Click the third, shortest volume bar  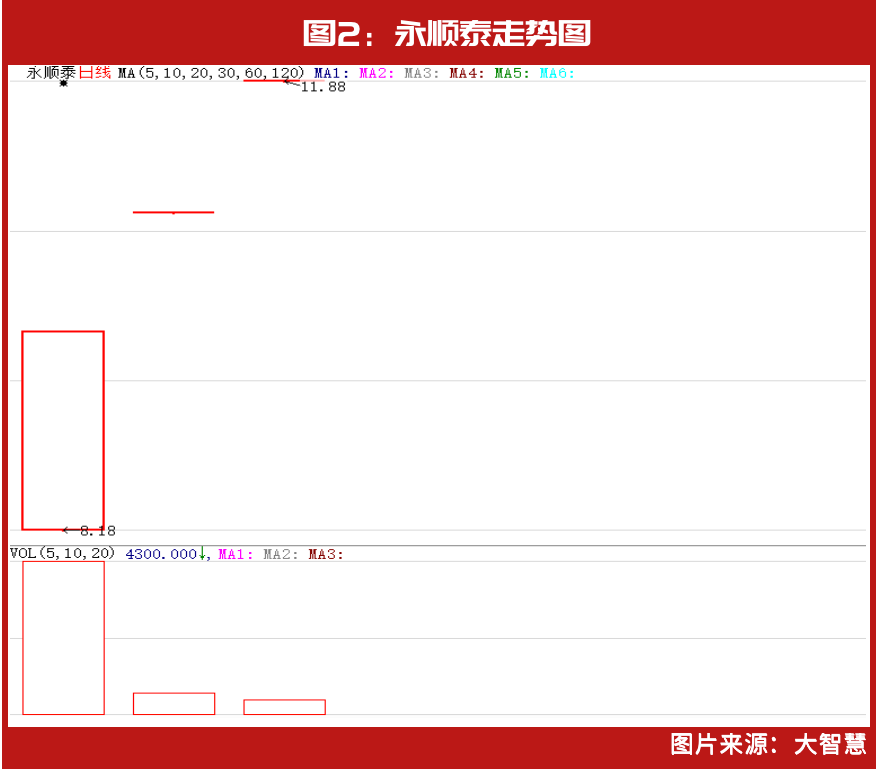284,707
